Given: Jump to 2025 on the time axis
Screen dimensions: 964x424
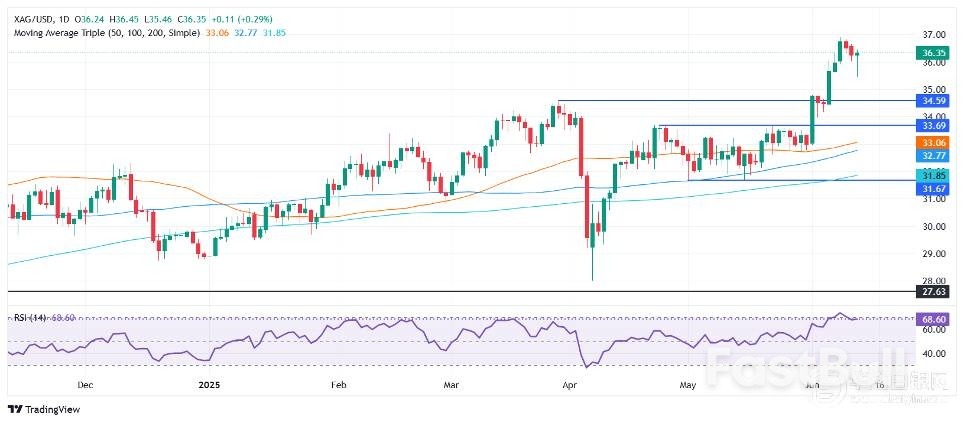Looking at the screenshot, I should click(x=208, y=384).
